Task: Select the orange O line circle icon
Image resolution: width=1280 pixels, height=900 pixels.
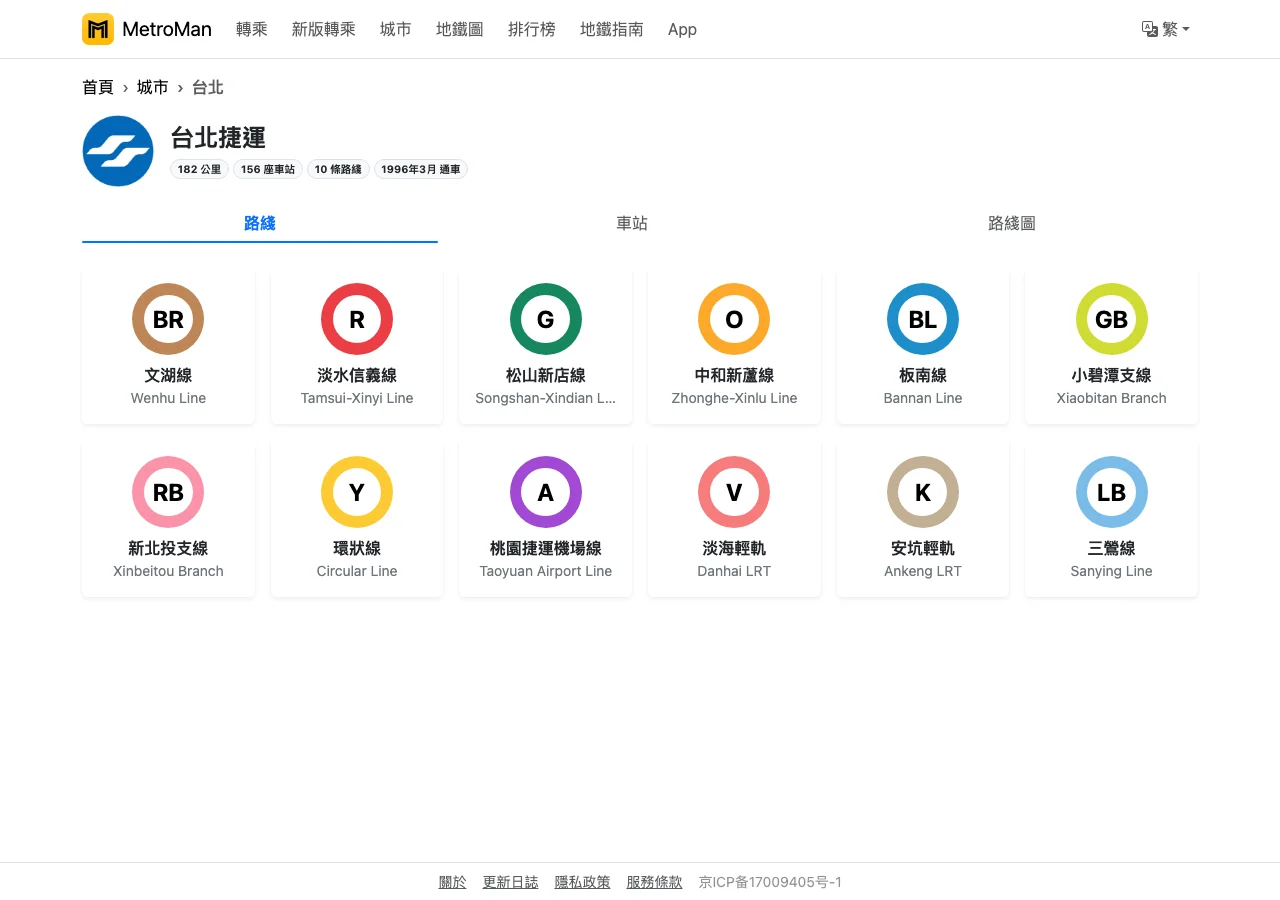Action: point(734,319)
